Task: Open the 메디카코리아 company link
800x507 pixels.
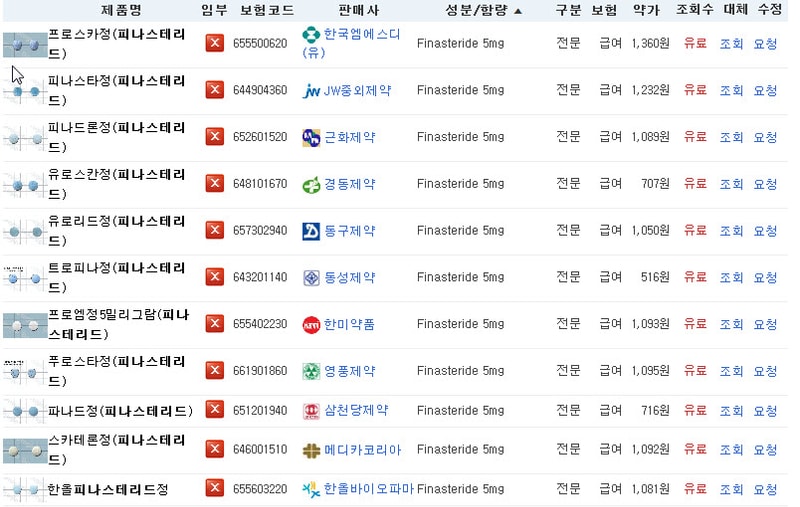Action: pyautogui.click(x=363, y=450)
